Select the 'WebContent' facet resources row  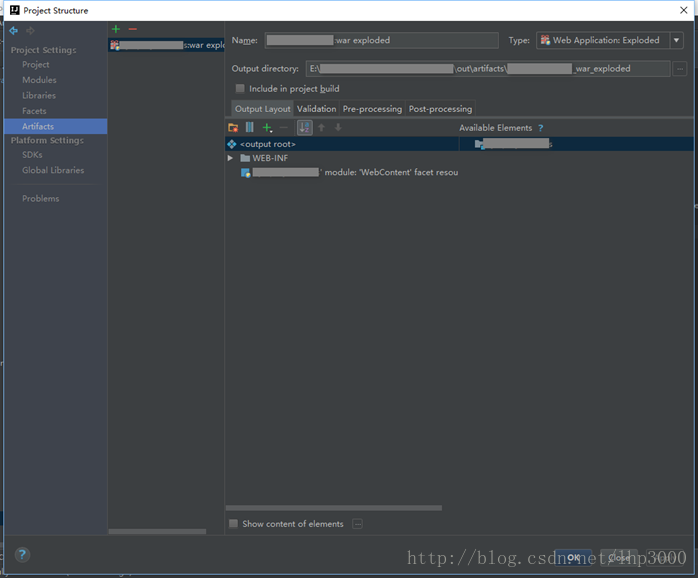pyautogui.click(x=349, y=172)
